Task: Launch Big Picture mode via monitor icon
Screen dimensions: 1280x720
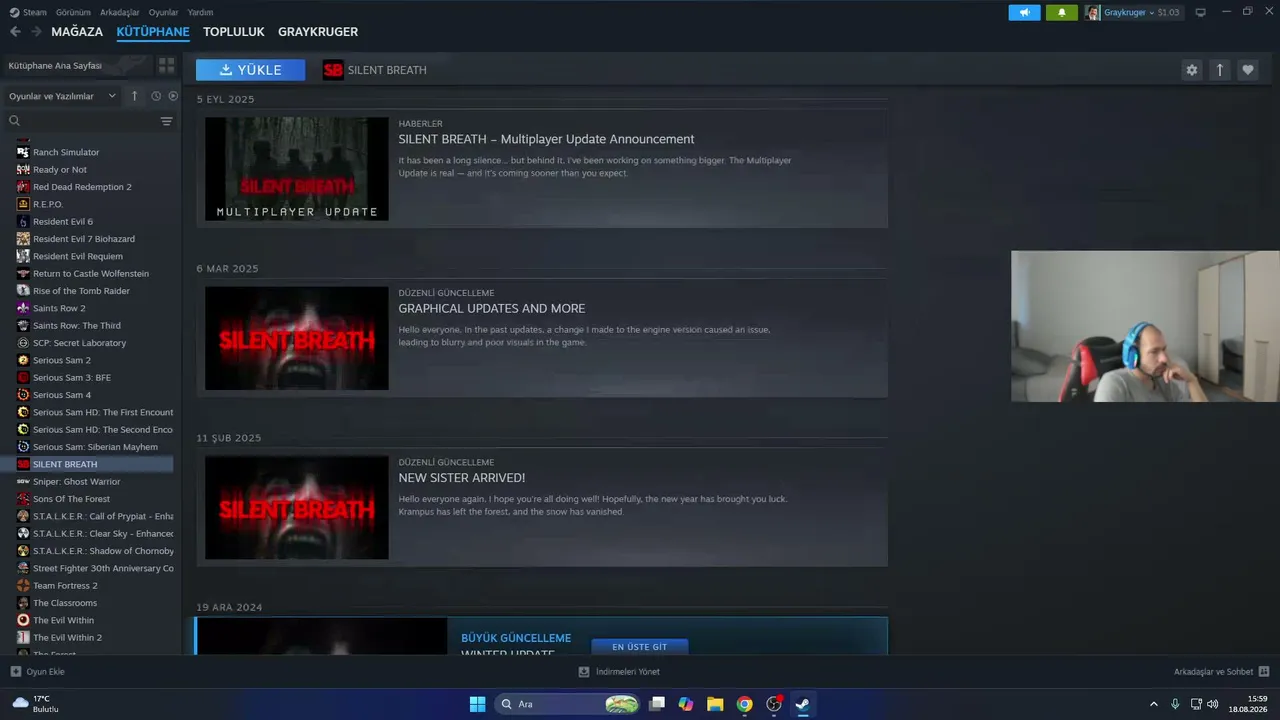Action: [x=1200, y=12]
